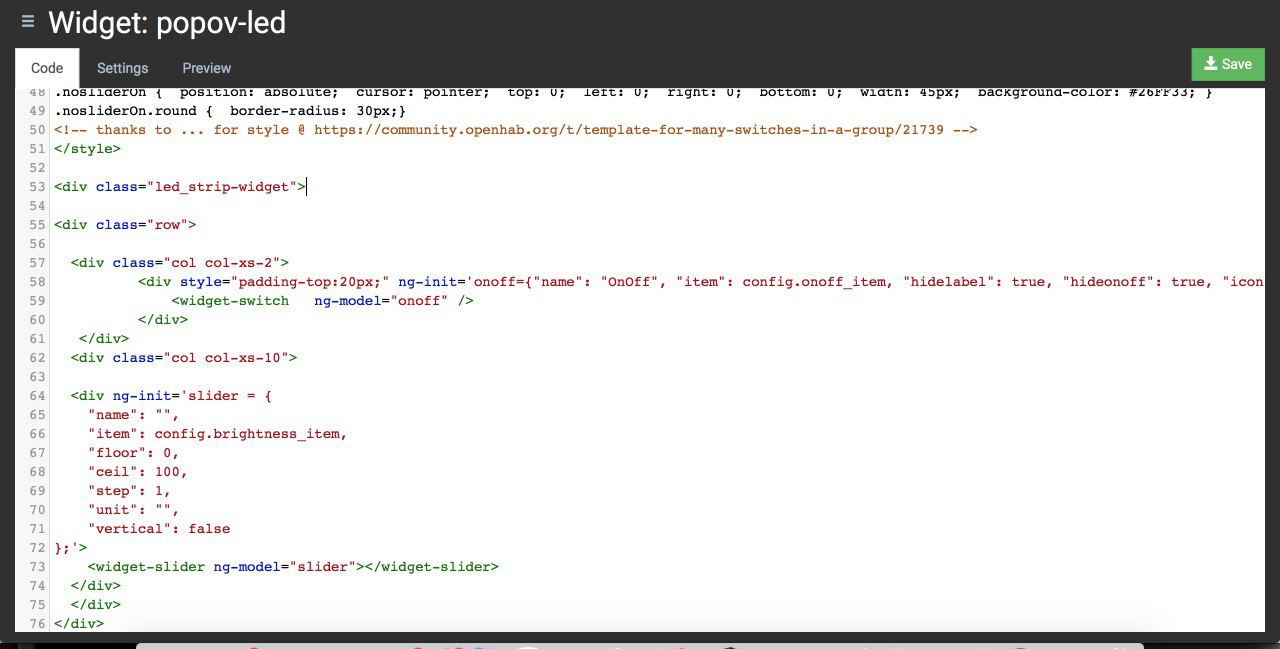Viewport: 1280px width, 649px height.
Task: Click the 'led_strip-widget' class line
Action: pos(180,187)
